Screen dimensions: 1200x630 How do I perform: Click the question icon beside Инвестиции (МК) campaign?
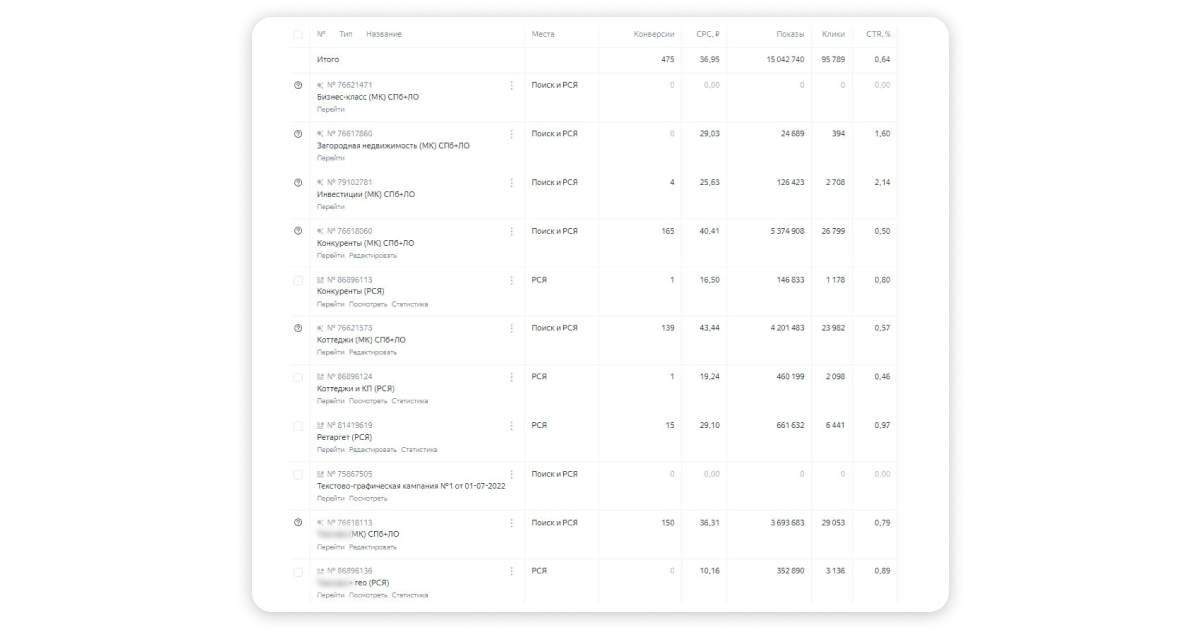298,183
